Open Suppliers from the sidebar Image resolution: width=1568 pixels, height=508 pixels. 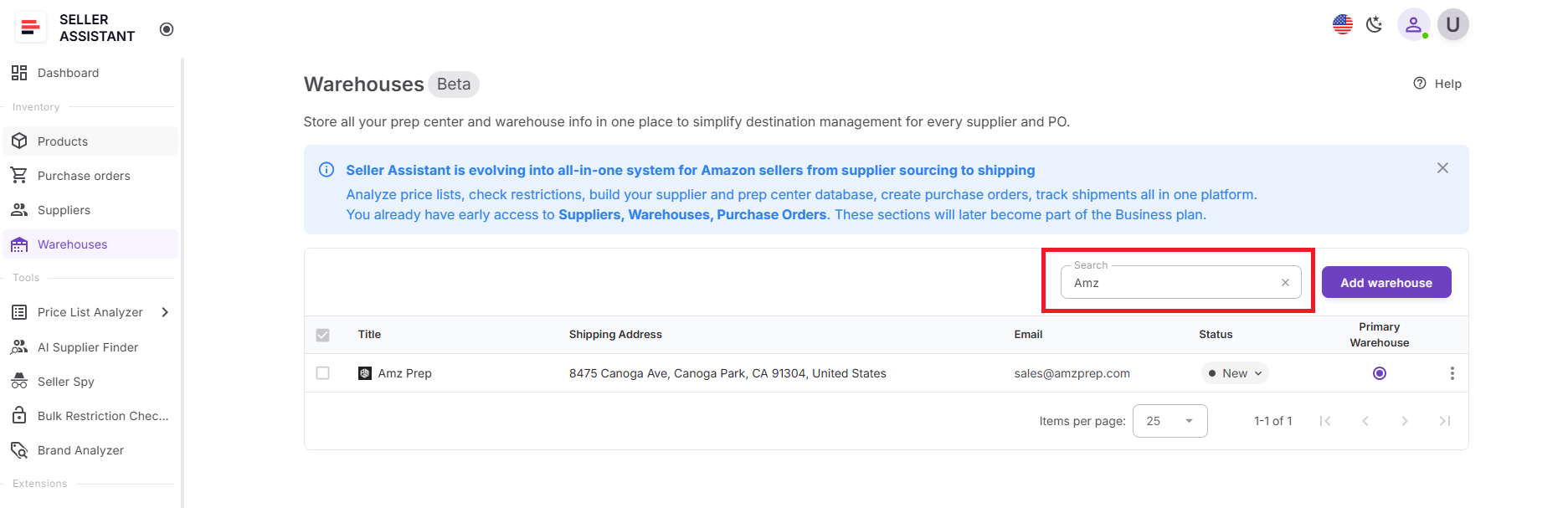click(x=64, y=210)
